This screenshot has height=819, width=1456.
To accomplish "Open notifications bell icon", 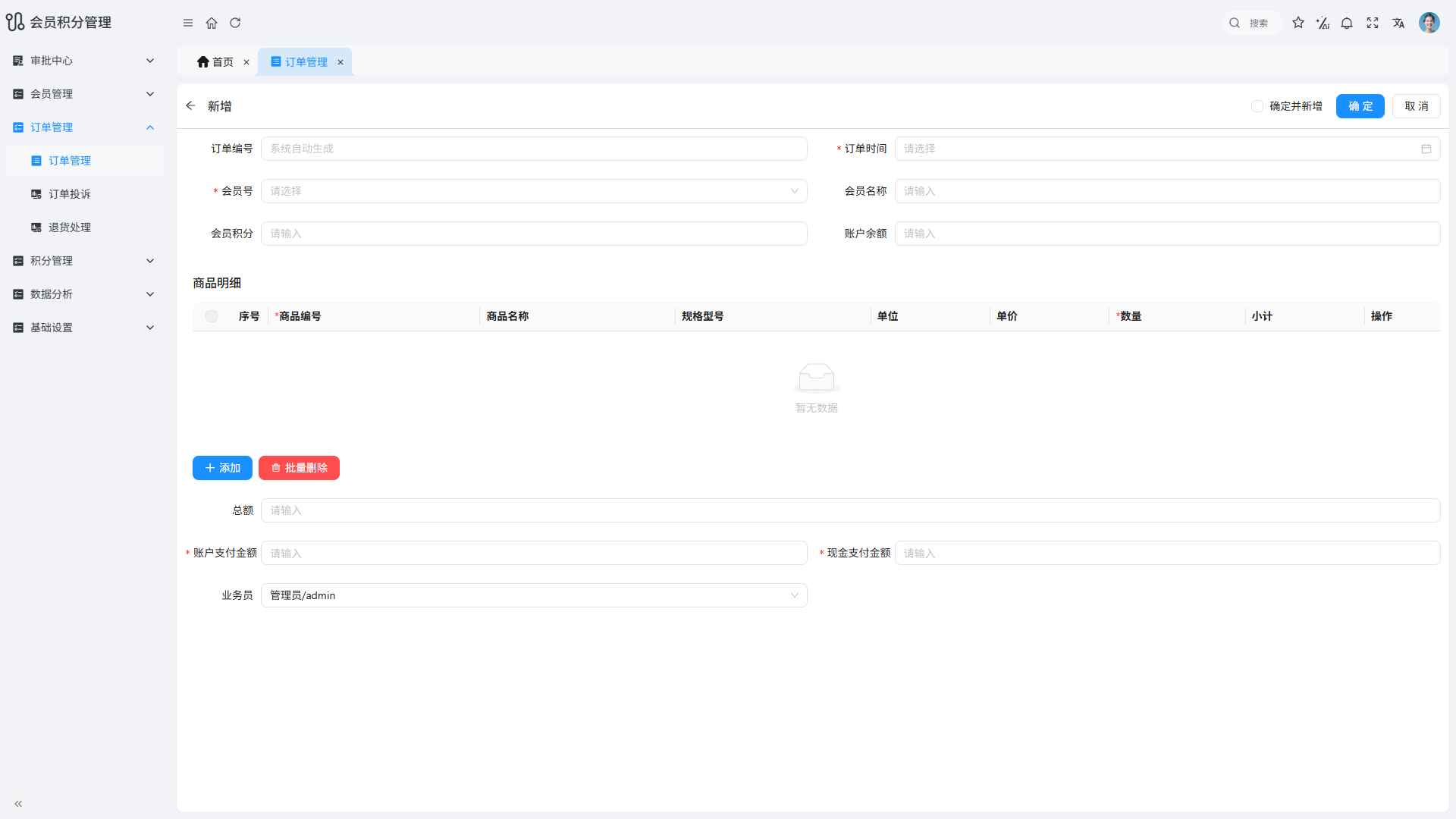I will point(1347,23).
